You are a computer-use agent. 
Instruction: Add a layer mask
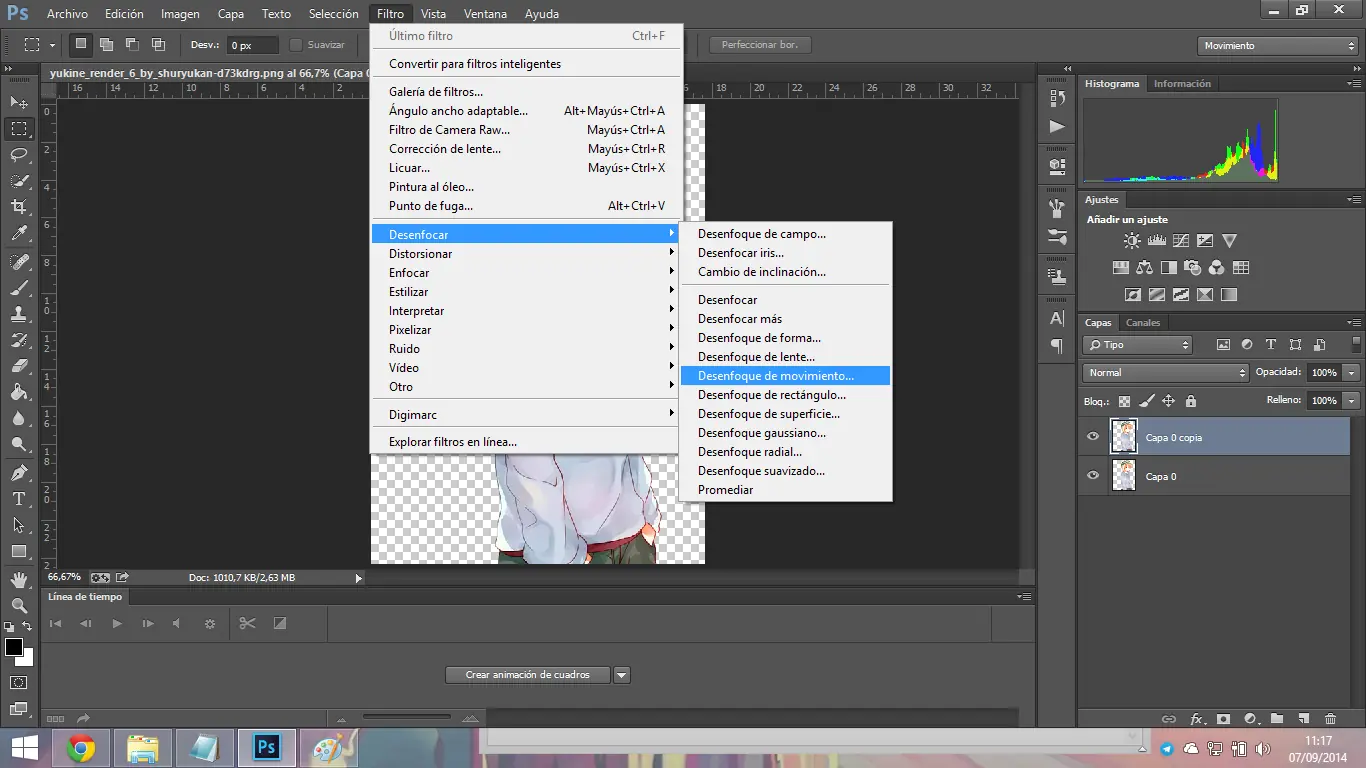(1223, 719)
